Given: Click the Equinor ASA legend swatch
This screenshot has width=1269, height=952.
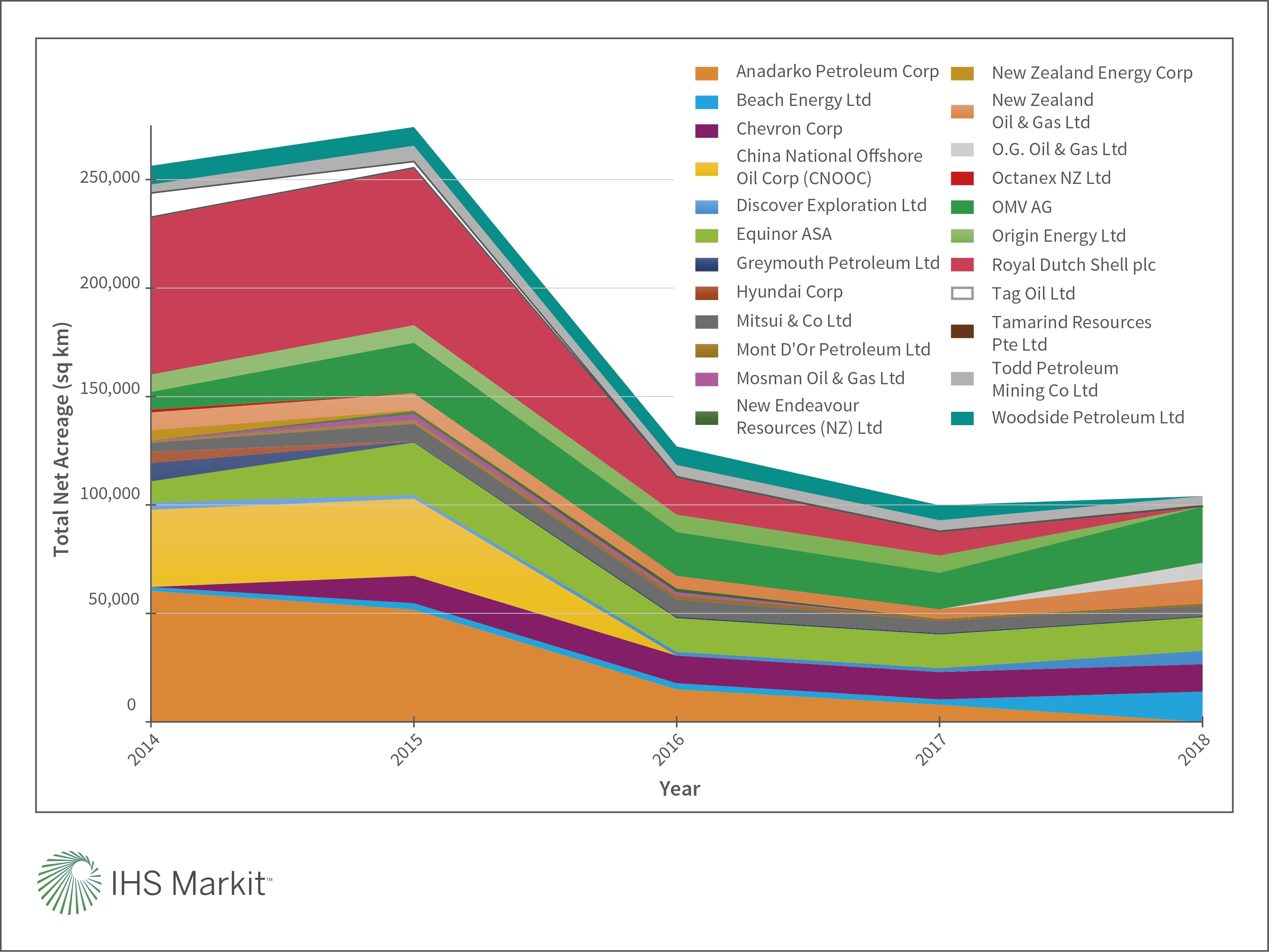Looking at the screenshot, I should point(706,236).
